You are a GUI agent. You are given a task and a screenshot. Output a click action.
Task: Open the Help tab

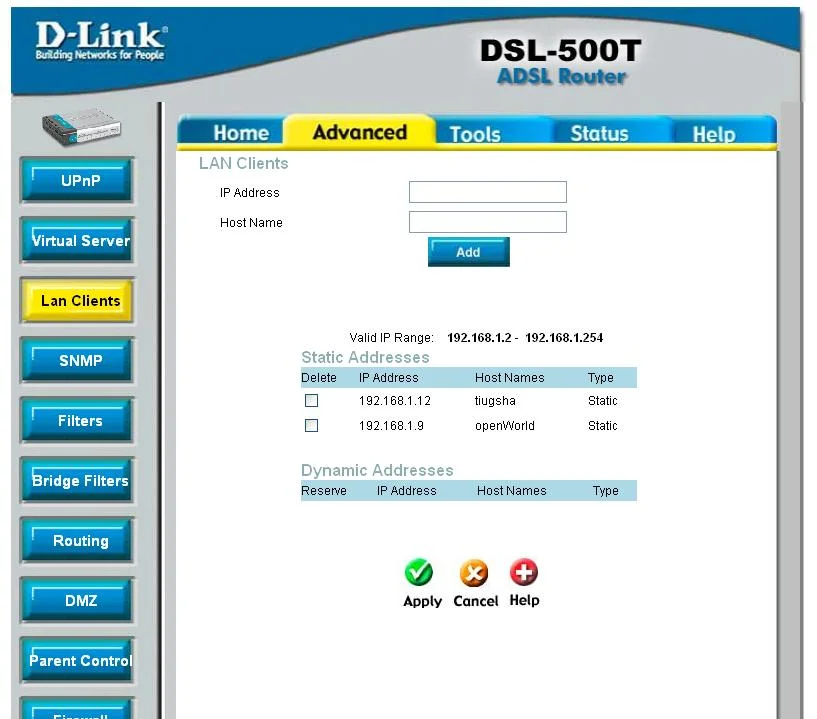point(714,134)
